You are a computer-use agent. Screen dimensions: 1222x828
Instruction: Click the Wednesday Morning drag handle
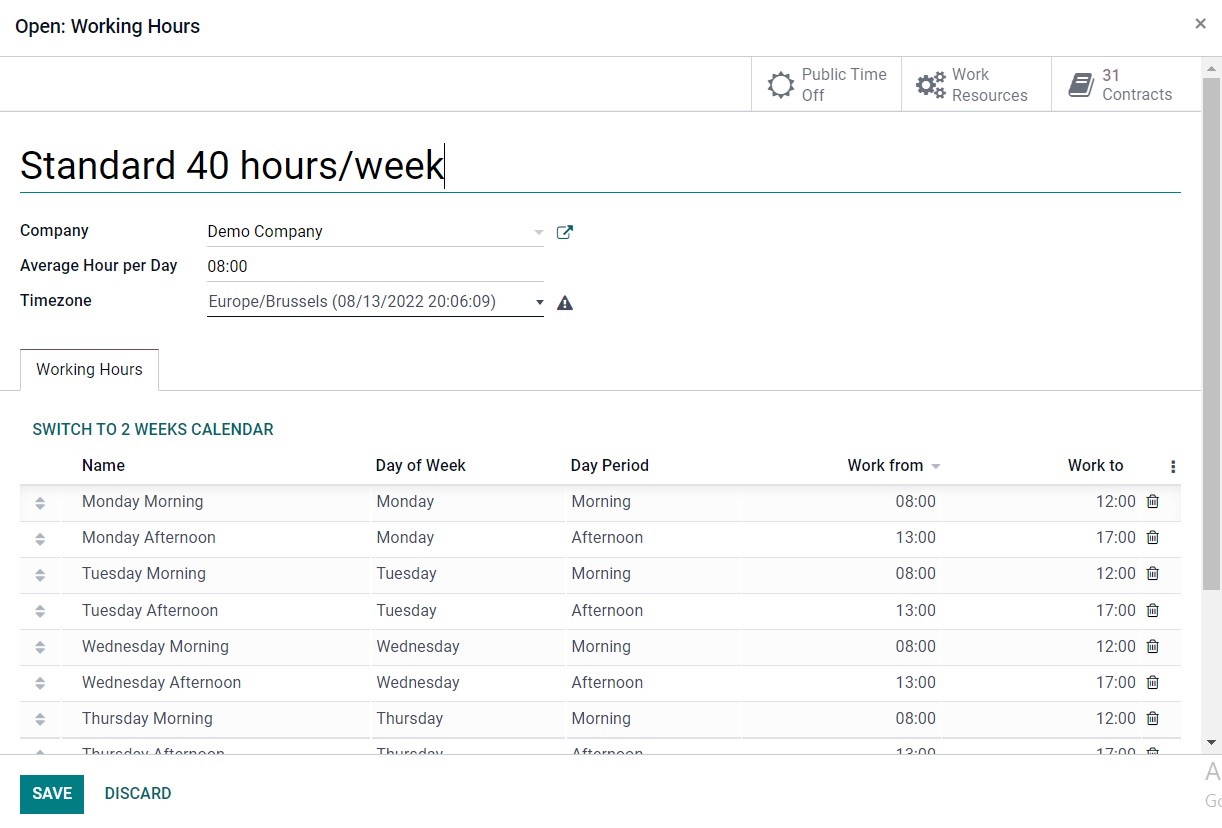(40, 647)
